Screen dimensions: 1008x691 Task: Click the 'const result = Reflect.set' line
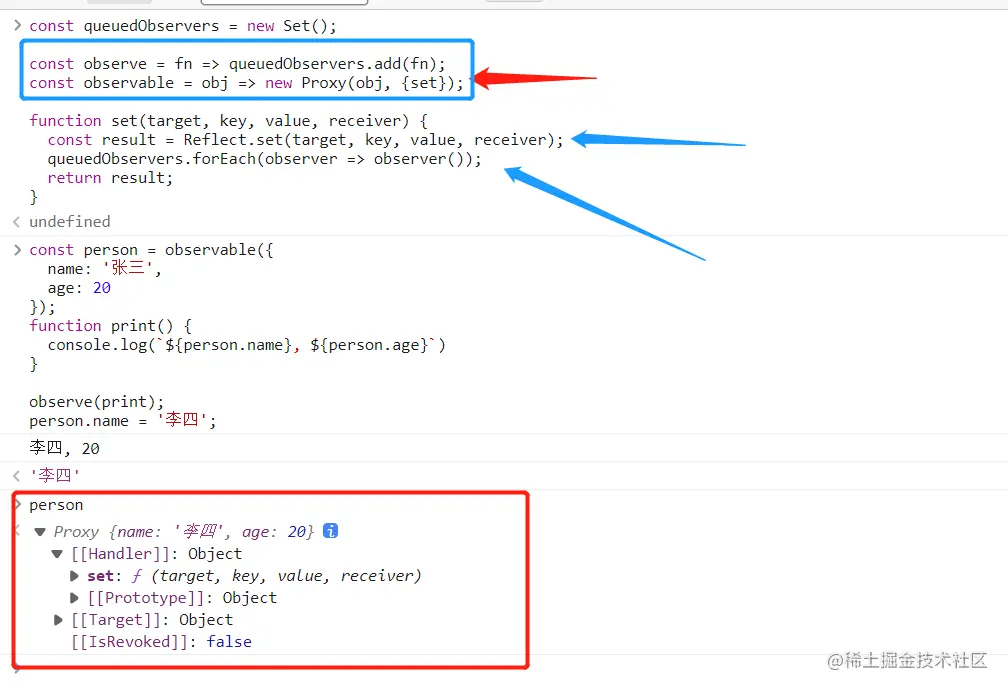(x=305, y=139)
